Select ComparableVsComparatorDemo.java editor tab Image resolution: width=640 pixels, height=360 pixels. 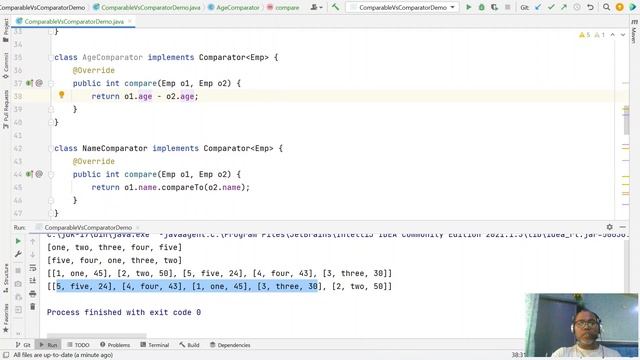[x=73, y=21]
